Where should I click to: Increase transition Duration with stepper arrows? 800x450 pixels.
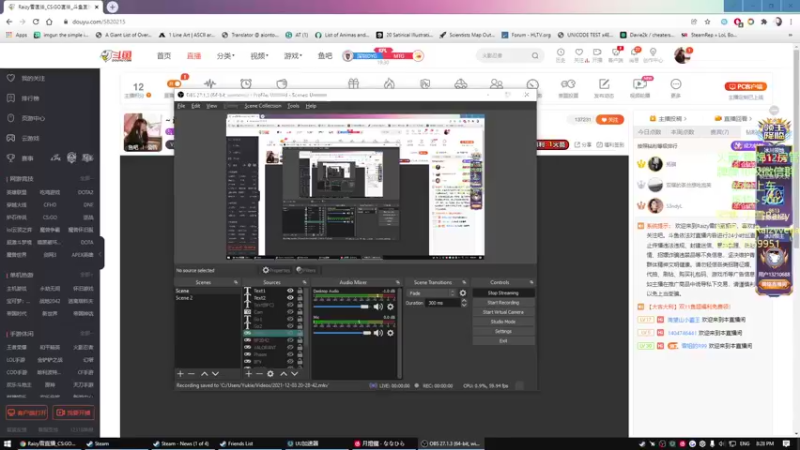tap(464, 301)
